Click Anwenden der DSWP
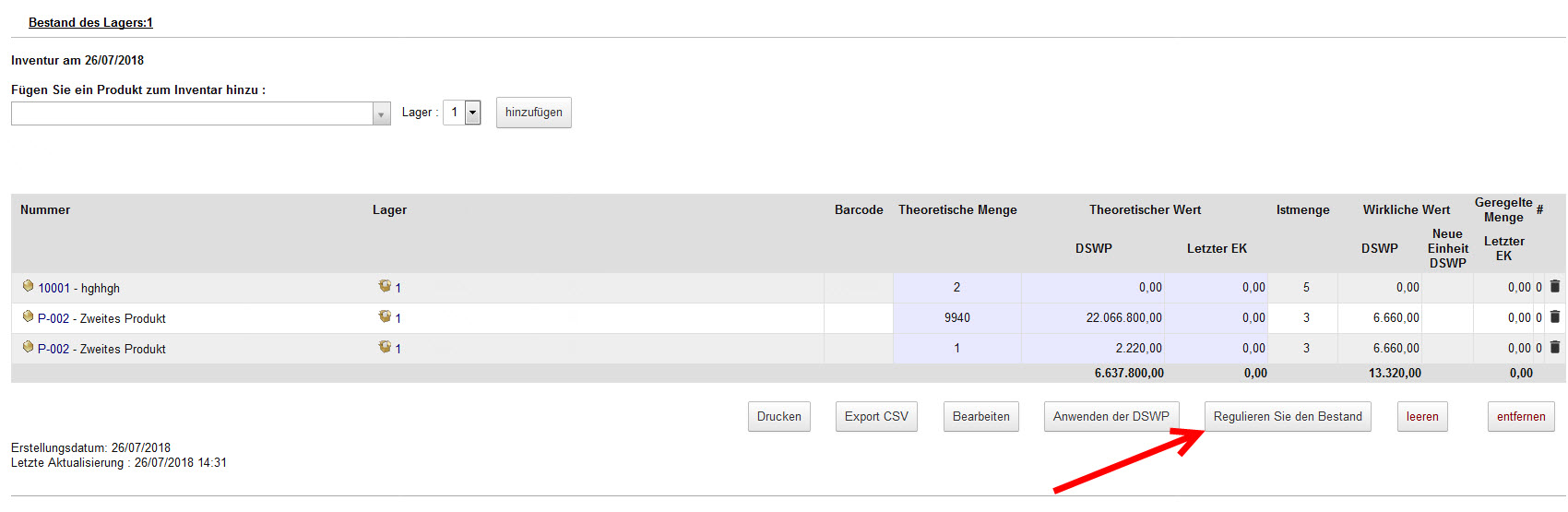 1111,417
